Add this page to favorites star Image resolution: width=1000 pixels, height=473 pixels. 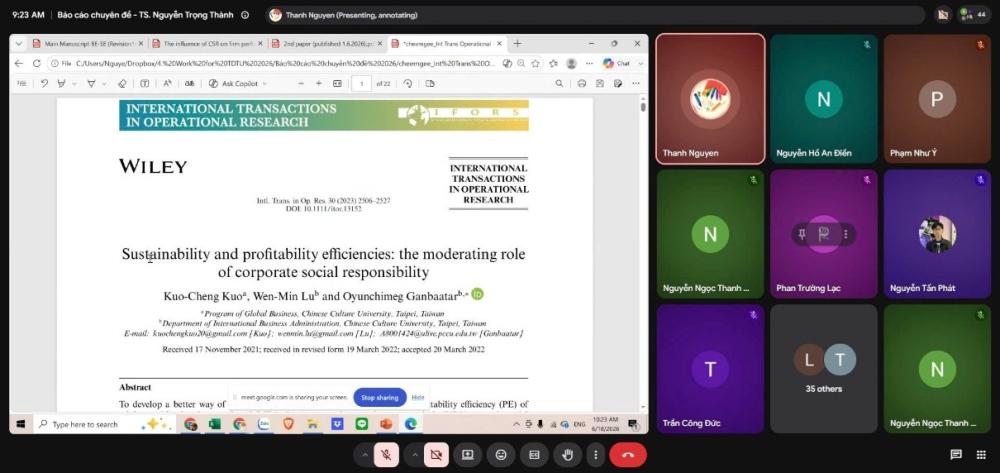click(535, 64)
